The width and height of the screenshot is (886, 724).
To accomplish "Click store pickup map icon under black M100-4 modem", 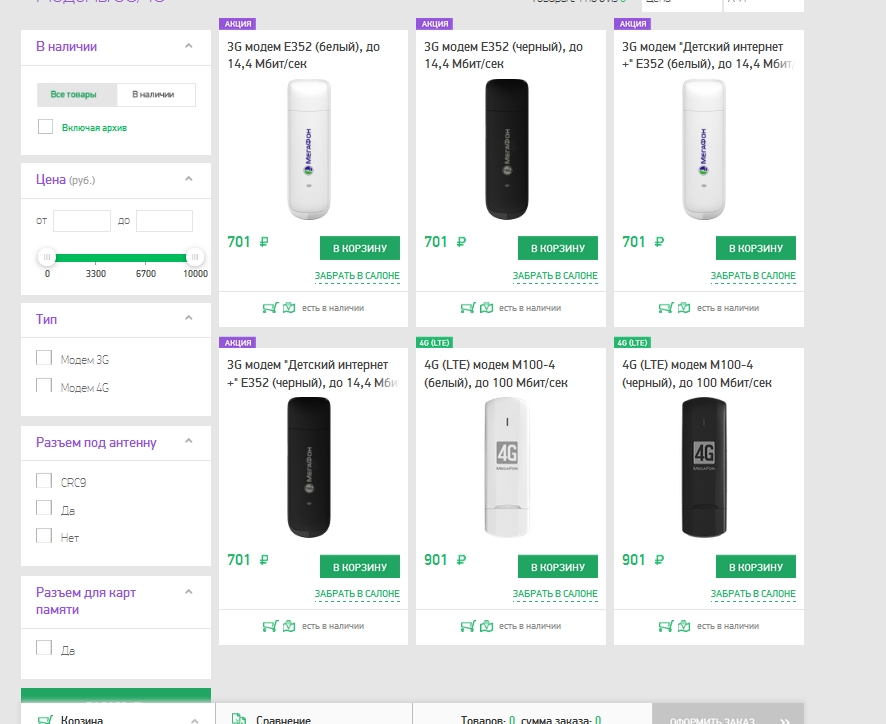I will click(x=685, y=626).
